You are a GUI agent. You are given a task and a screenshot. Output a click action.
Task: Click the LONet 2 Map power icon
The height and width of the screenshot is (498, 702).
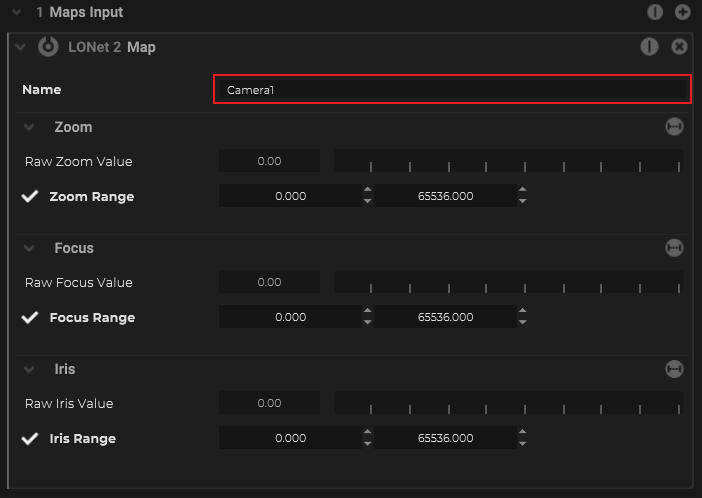48,46
